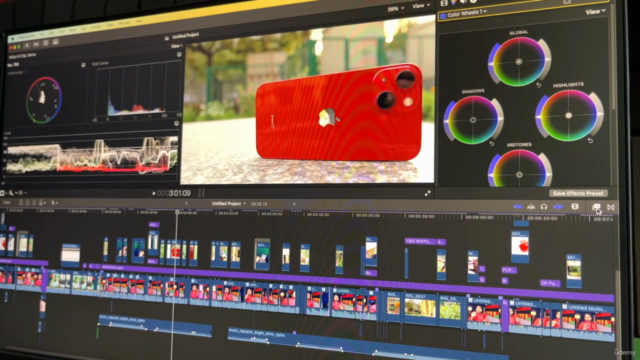The width and height of the screenshot is (640, 360).
Task: Click the Highlights wheel brightness slider handle
Action: [x=600, y=113]
